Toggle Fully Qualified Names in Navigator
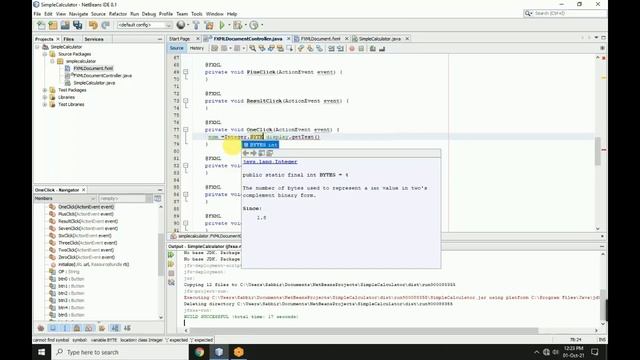This screenshot has width=640, height=360. click(102, 328)
